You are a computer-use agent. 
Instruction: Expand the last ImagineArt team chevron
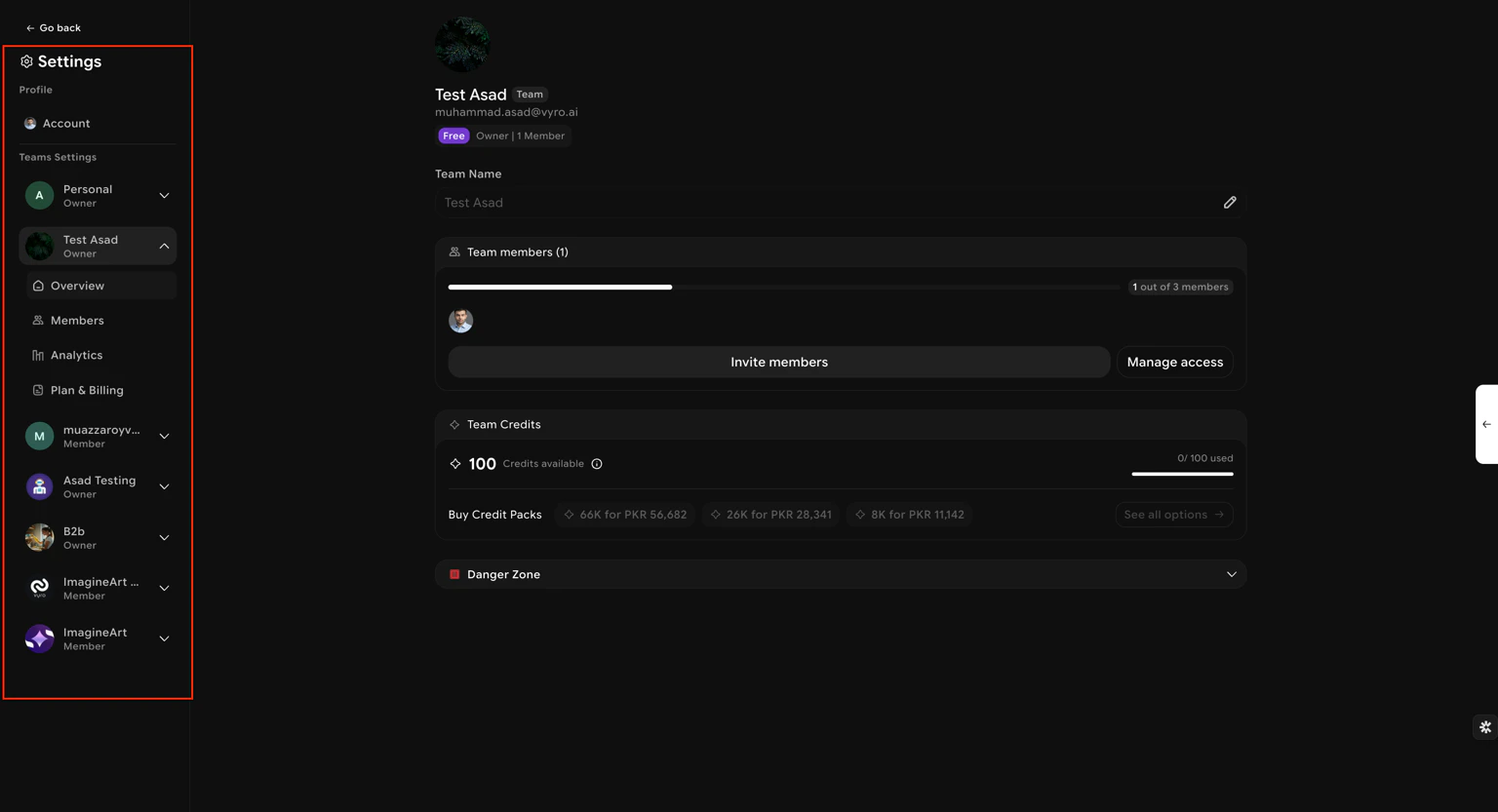164,639
